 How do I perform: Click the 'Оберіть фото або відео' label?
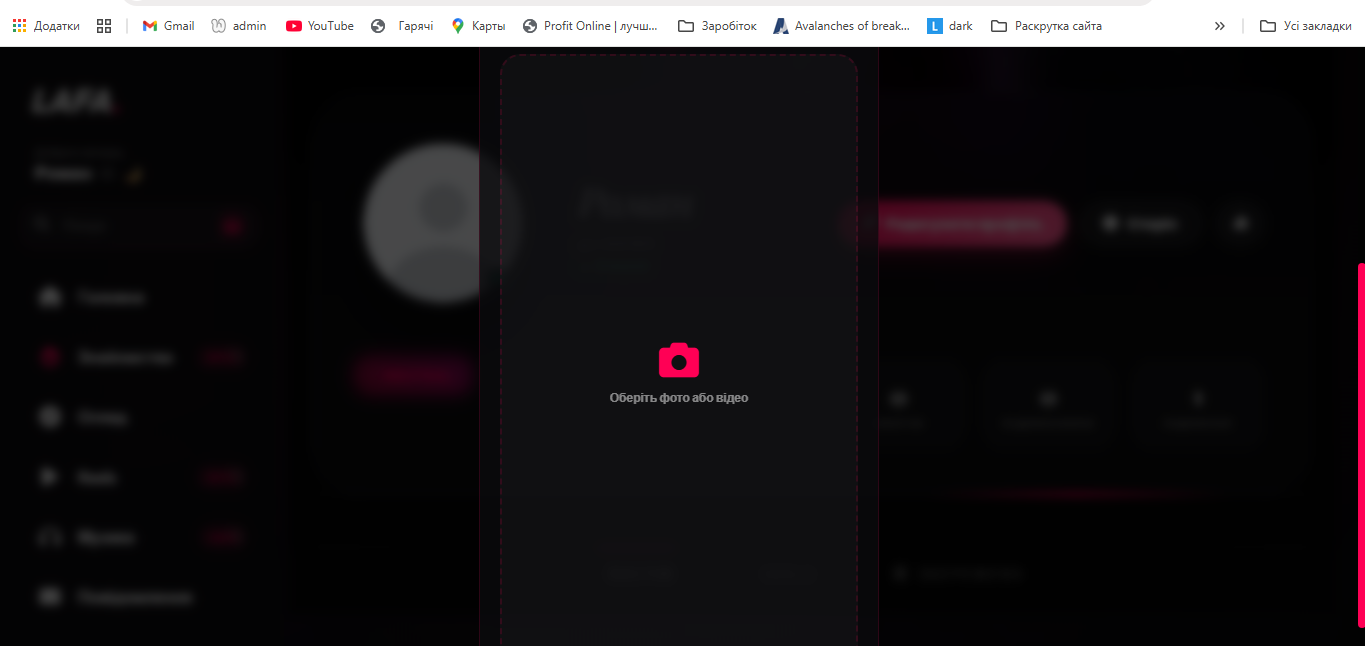(x=679, y=398)
